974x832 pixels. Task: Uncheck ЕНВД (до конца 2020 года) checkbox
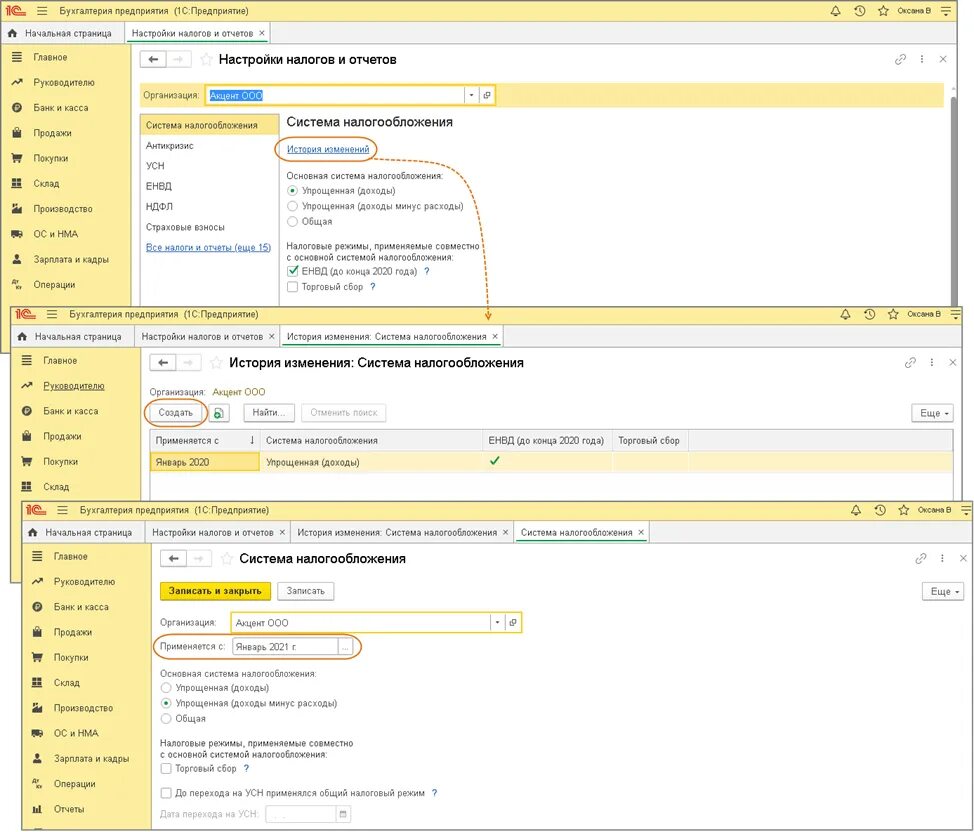[293, 271]
